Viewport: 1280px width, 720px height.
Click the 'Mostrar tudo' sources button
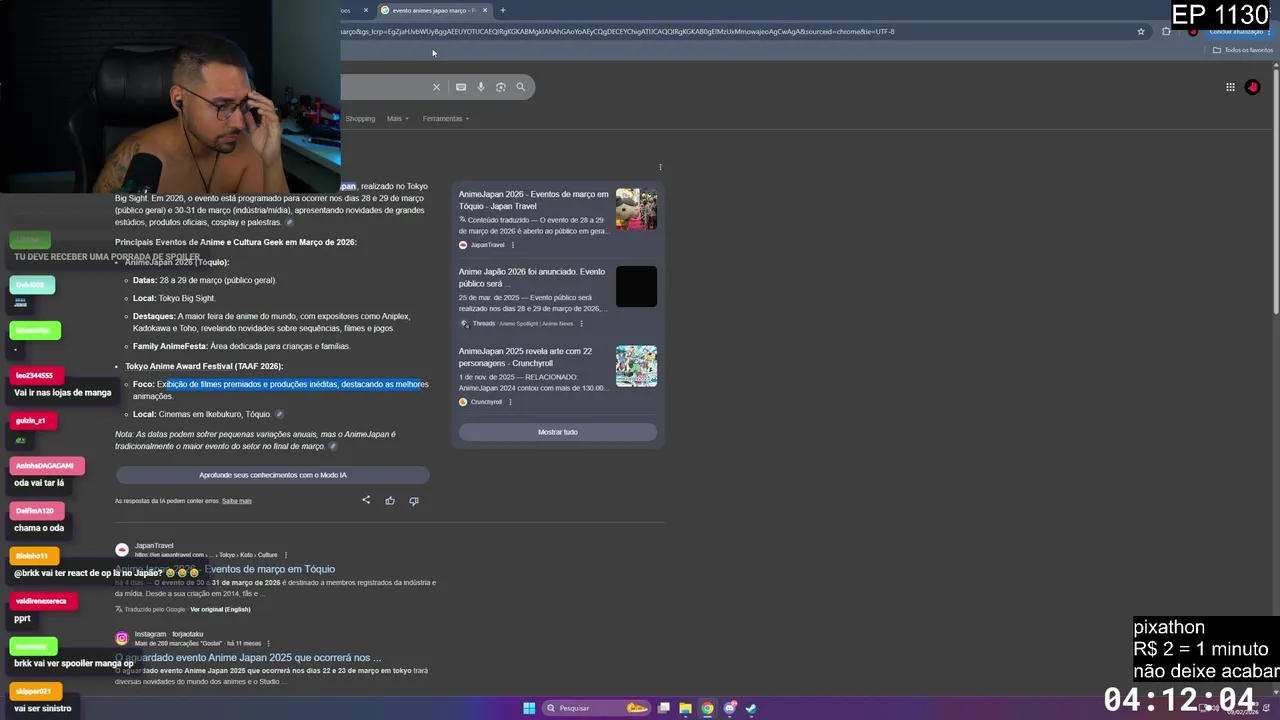(x=558, y=432)
